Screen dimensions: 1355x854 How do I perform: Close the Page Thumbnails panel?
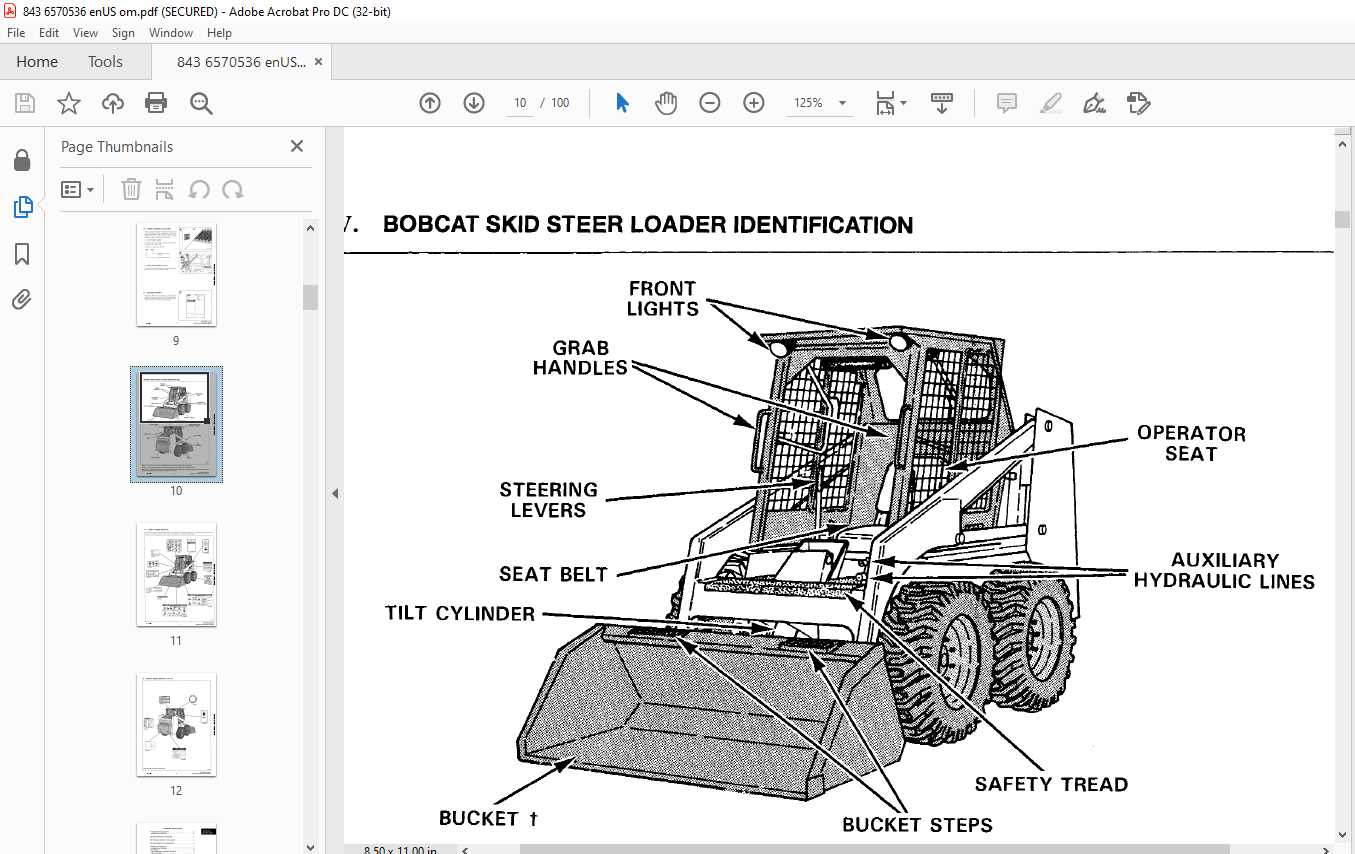[297, 146]
